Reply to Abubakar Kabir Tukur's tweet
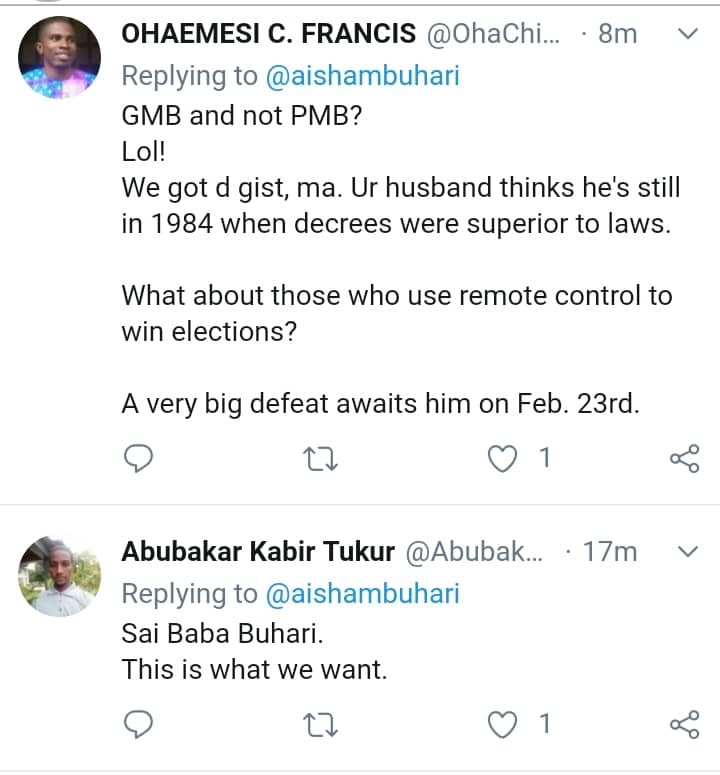This screenshot has width=720, height=775. coord(139,724)
